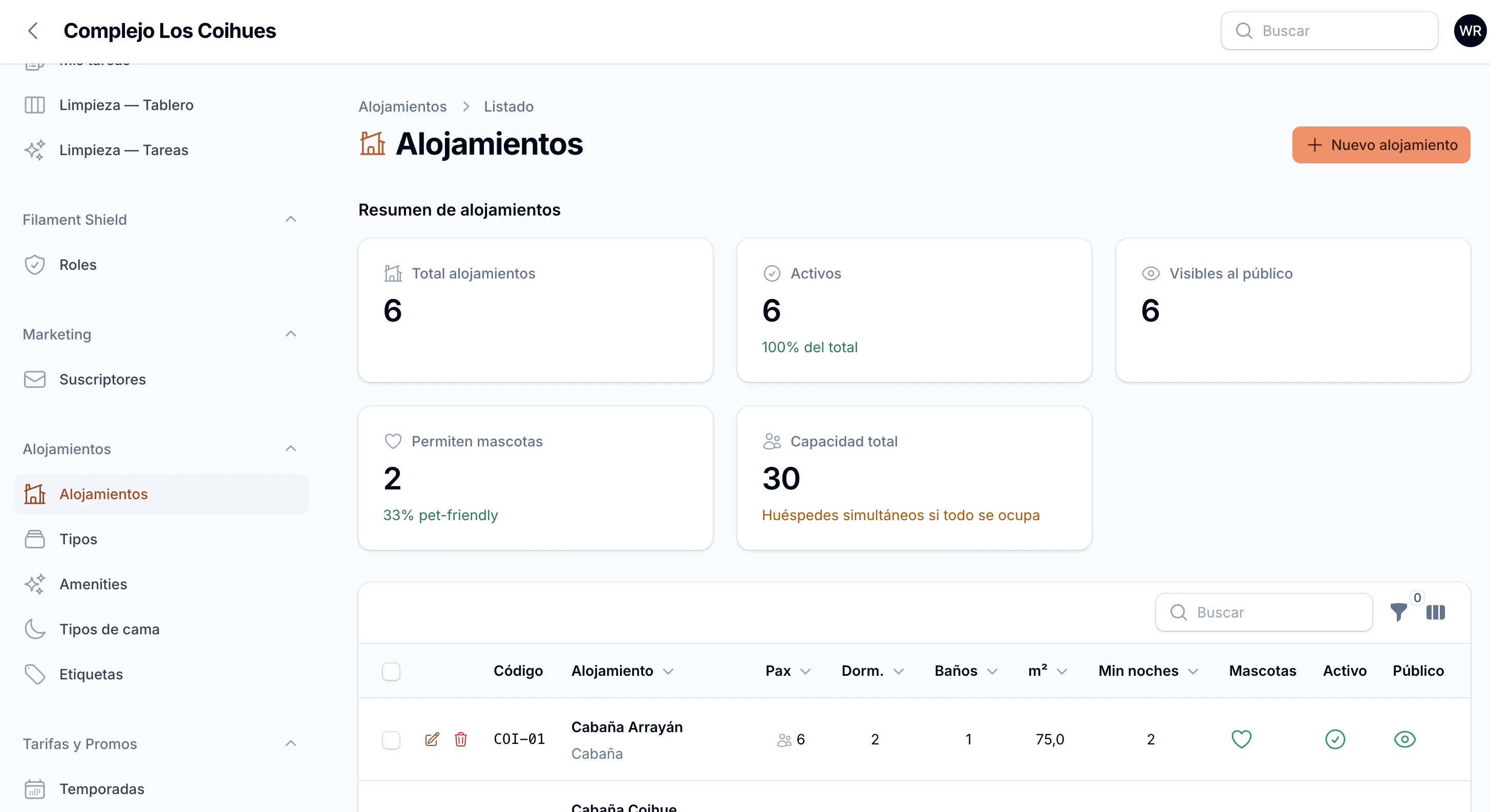Collapse the Tarifas y Promos group
The height and width of the screenshot is (812, 1490).
tap(290, 743)
